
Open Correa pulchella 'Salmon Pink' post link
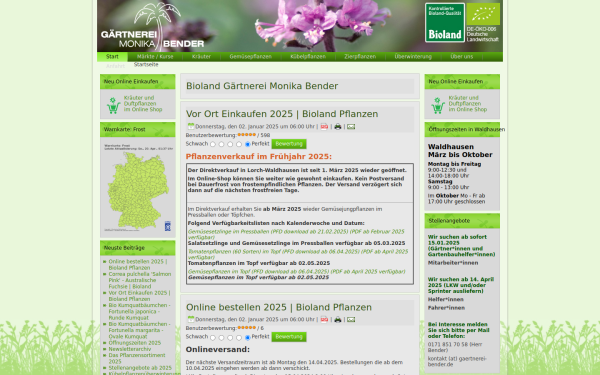click(x=140, y=280)
